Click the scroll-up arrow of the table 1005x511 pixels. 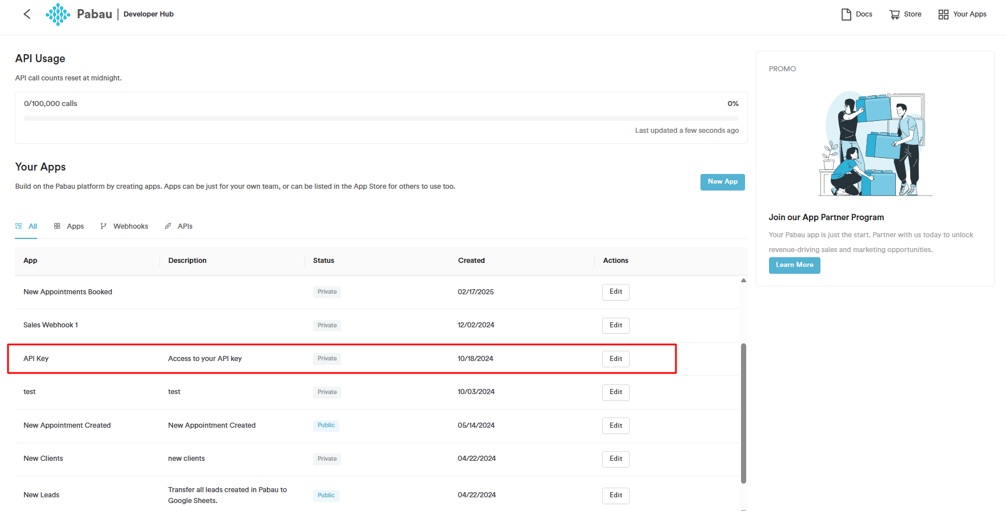click(743, 281)
